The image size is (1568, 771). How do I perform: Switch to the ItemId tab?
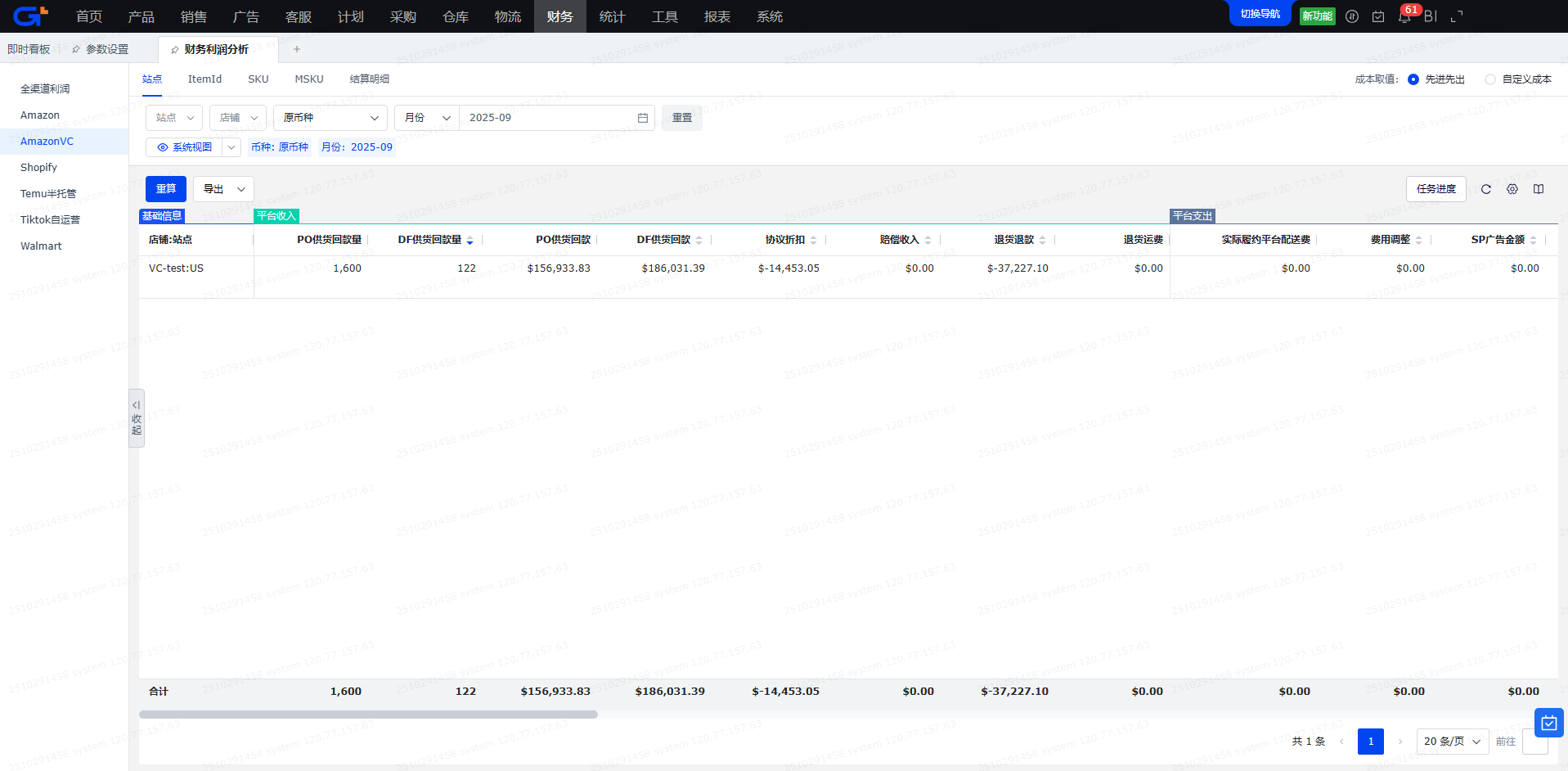[x=204, y=79]
